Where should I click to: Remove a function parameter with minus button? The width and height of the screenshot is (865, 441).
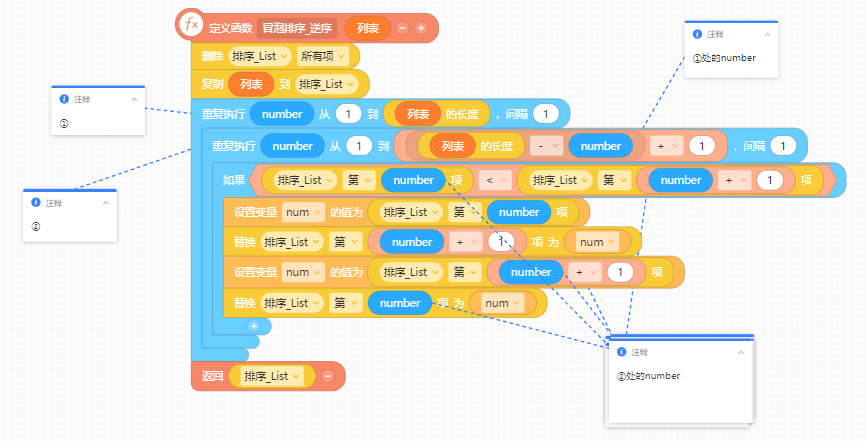pyautogui.click(x=402, y=28)
